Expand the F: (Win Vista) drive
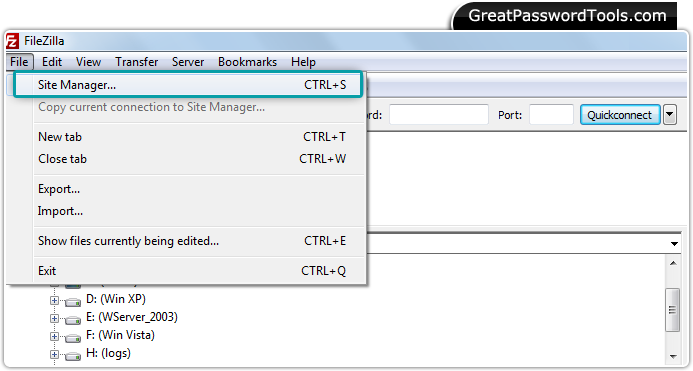Viewport: 693px width, 371px height. click(54, 337)
